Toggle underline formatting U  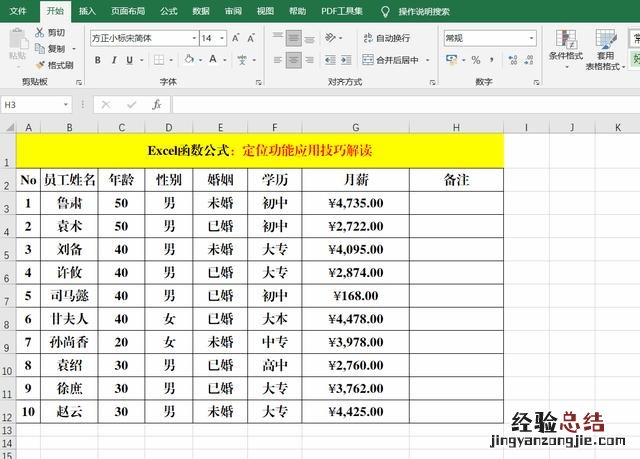tap(129, 60)
